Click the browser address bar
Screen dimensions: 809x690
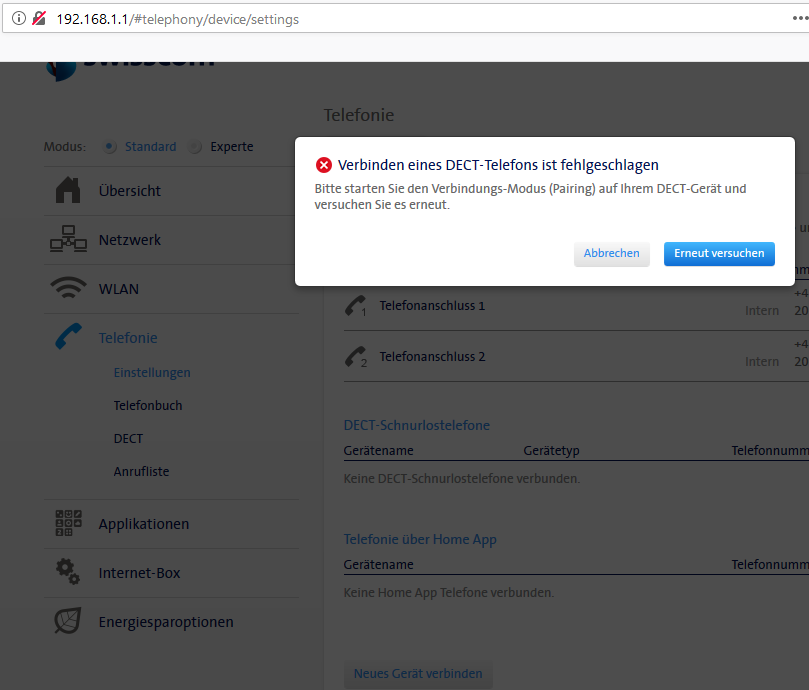pyautogui.click(x=400, y=18)
